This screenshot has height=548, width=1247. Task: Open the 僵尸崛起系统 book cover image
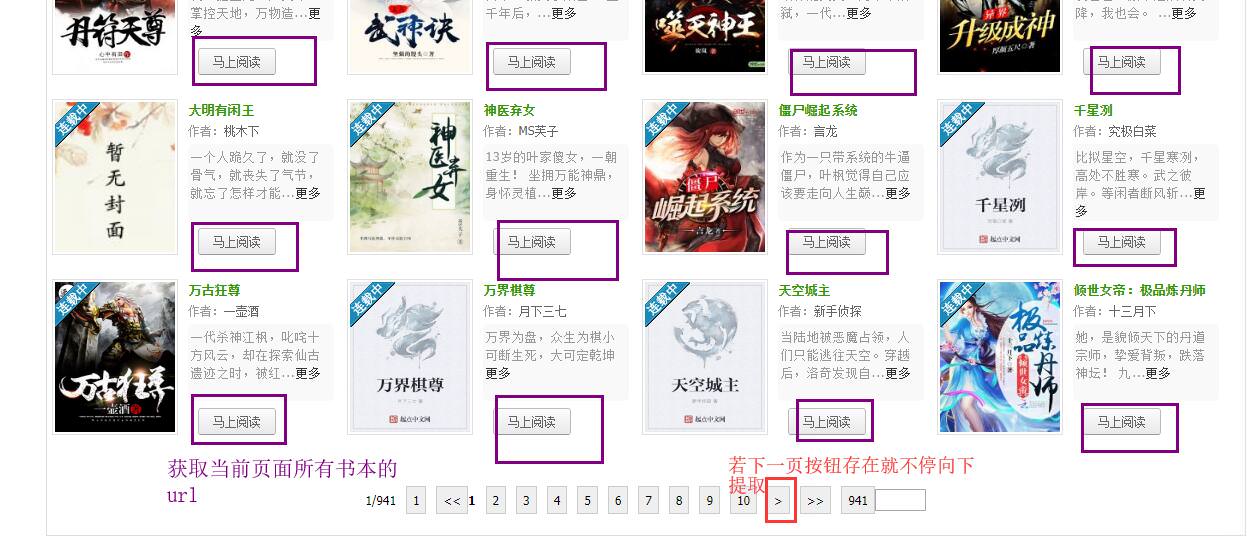[704, 177]
